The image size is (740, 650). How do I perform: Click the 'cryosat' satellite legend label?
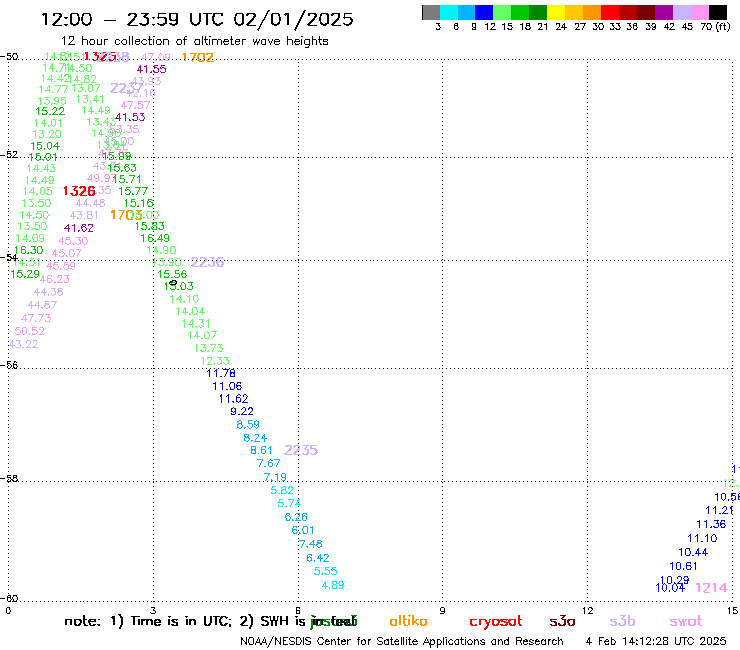(496, 622)
